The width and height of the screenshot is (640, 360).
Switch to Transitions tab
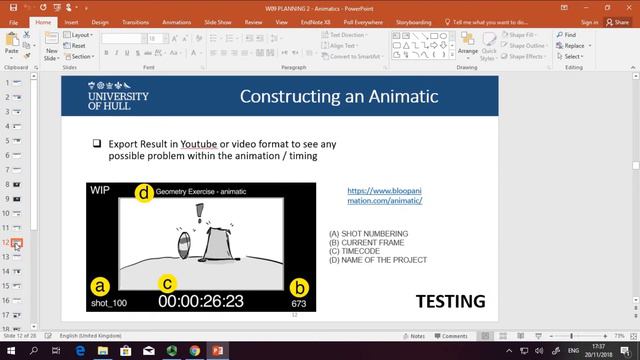pyautogui.click(x=136, y=22)
